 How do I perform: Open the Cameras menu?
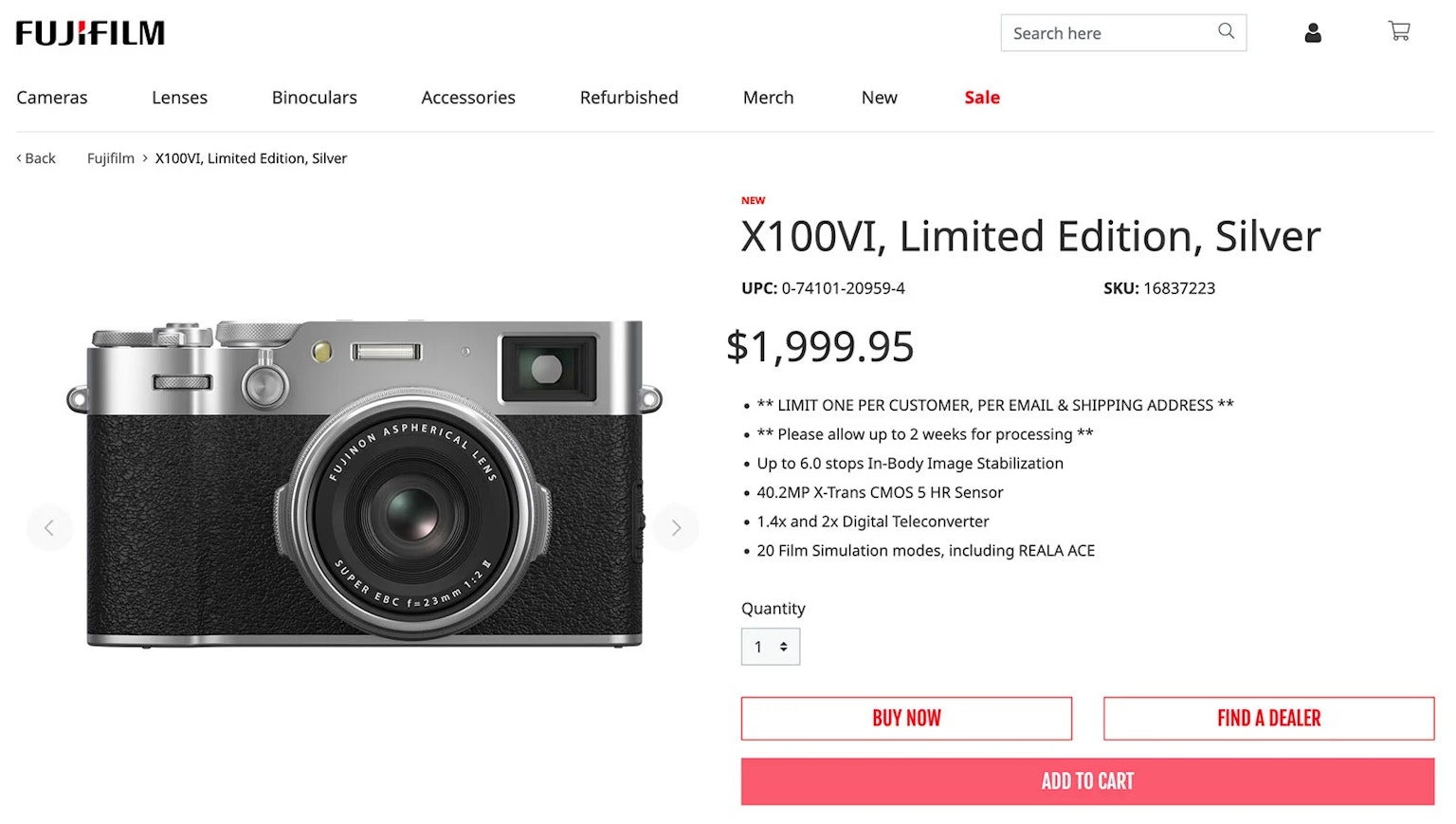[52, 98]
